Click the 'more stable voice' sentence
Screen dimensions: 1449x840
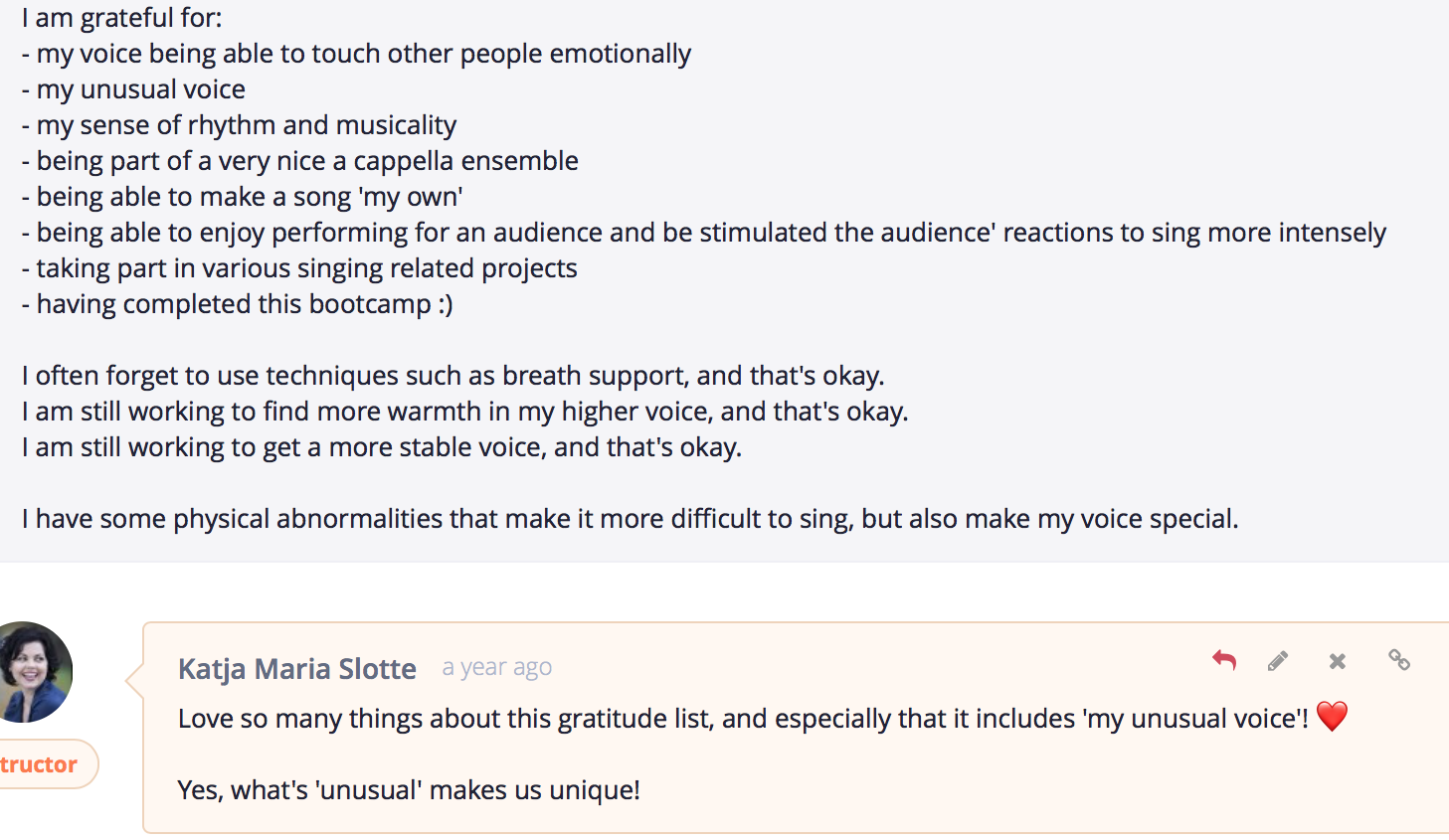pos(382,447)
